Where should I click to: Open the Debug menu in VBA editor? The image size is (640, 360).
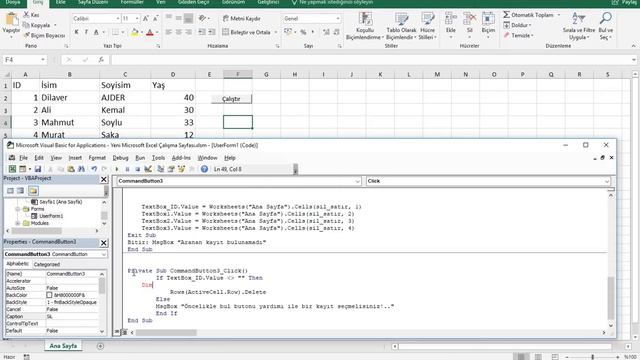click(x=120, y=158)
